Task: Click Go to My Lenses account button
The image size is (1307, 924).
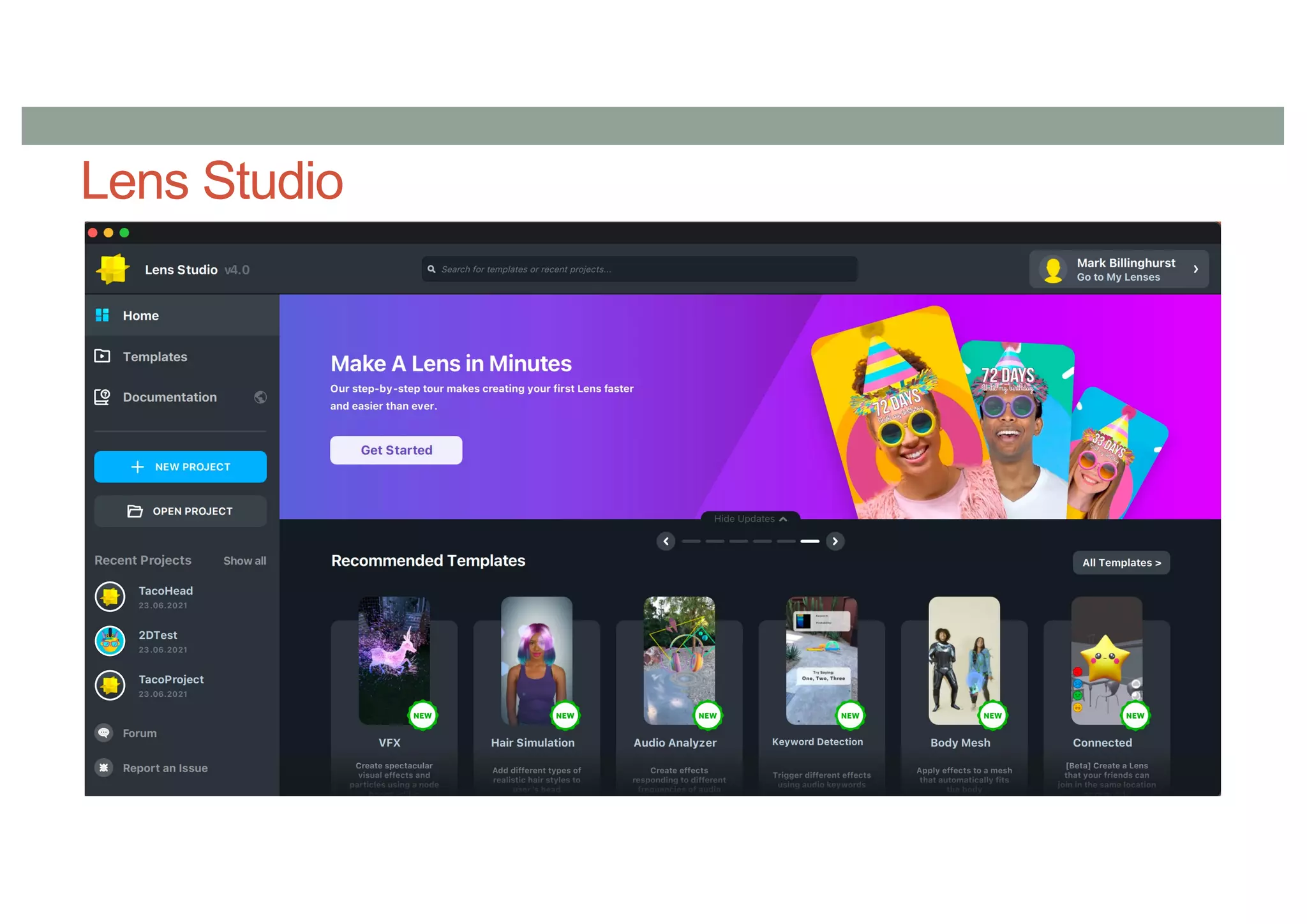Action: 1119,269
